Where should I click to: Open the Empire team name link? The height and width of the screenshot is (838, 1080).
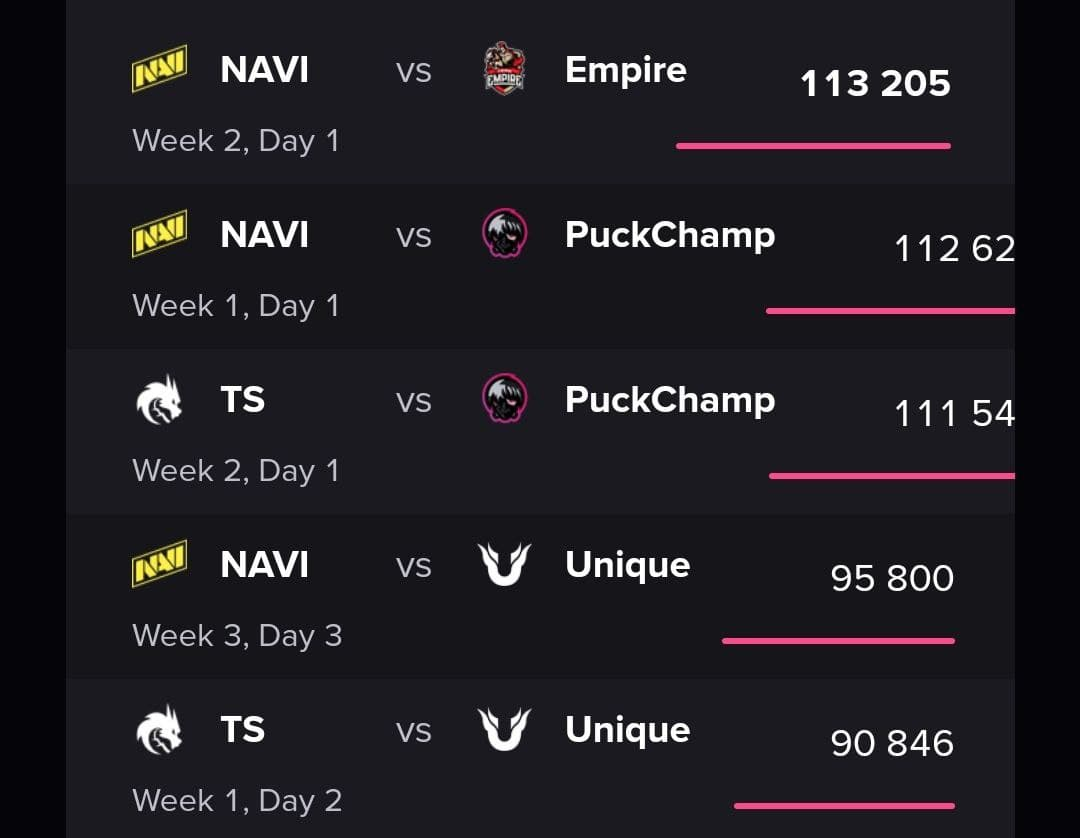pos(625,70)
